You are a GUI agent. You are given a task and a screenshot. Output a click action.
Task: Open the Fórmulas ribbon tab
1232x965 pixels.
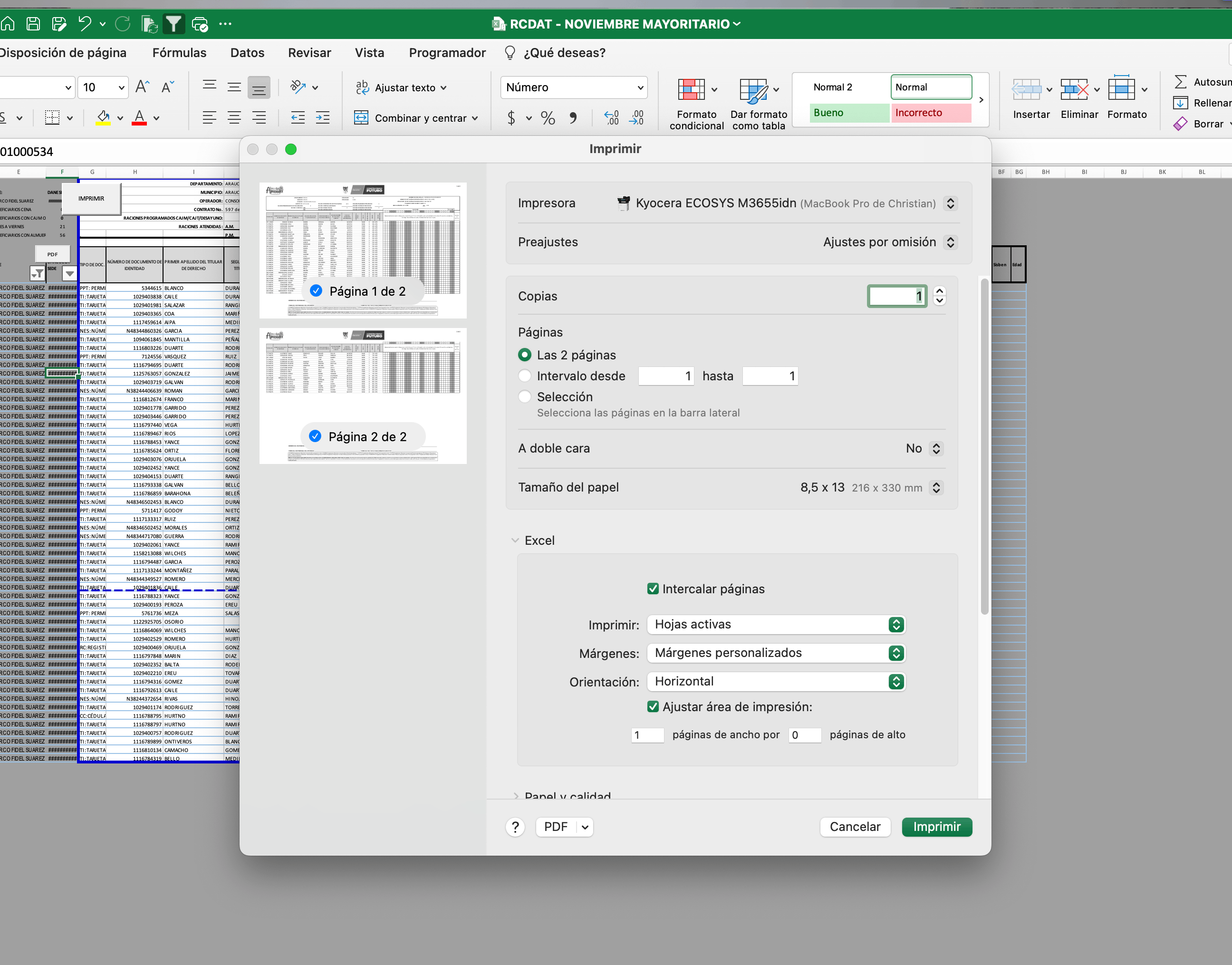pos(179,53)
